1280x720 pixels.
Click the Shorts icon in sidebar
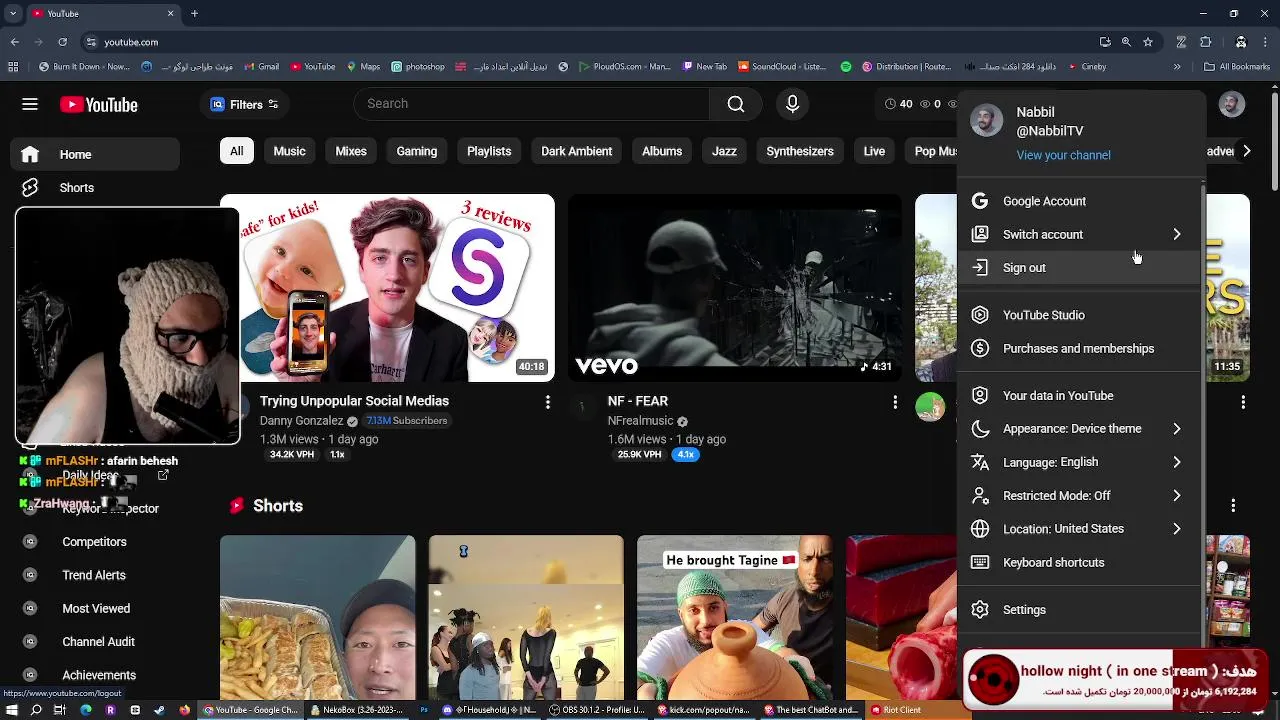pos(30,188)
